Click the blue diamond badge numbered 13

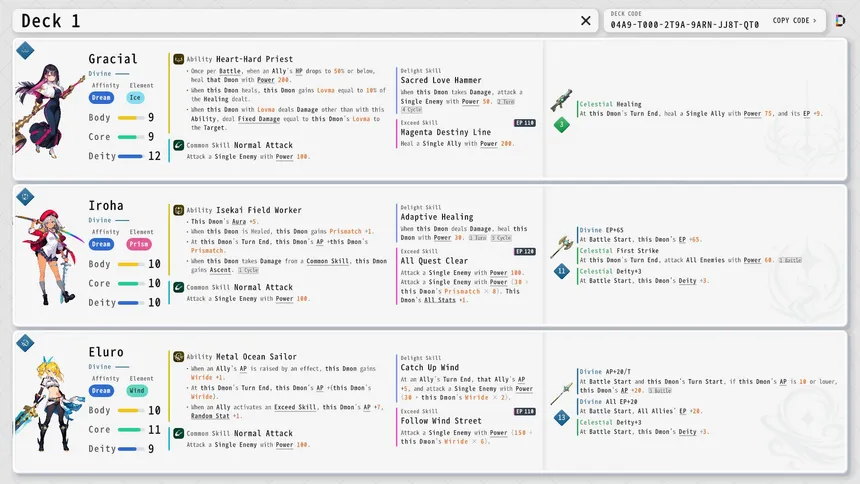pos(562,418)
